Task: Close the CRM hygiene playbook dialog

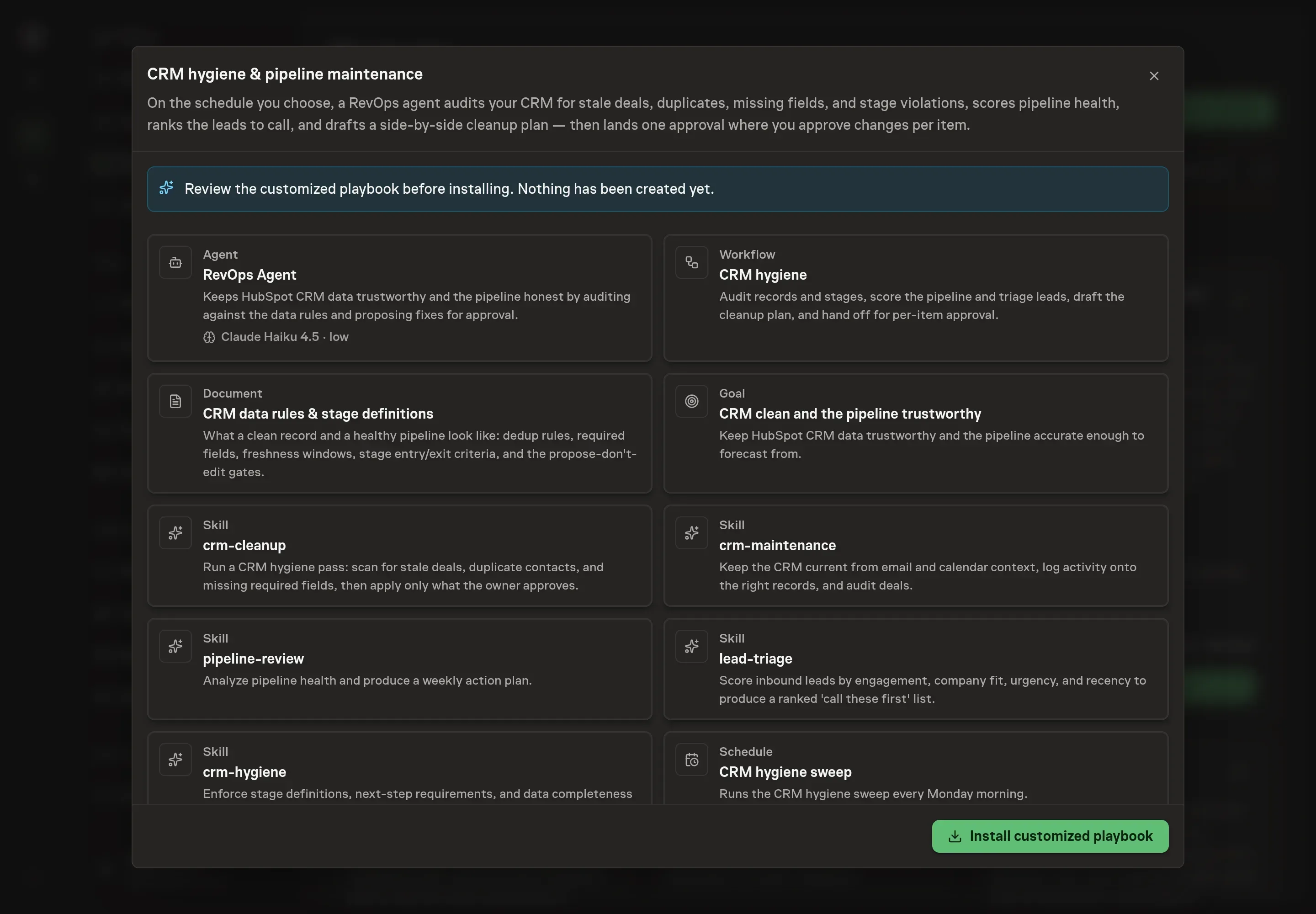Action: (x=1153, y=76)
